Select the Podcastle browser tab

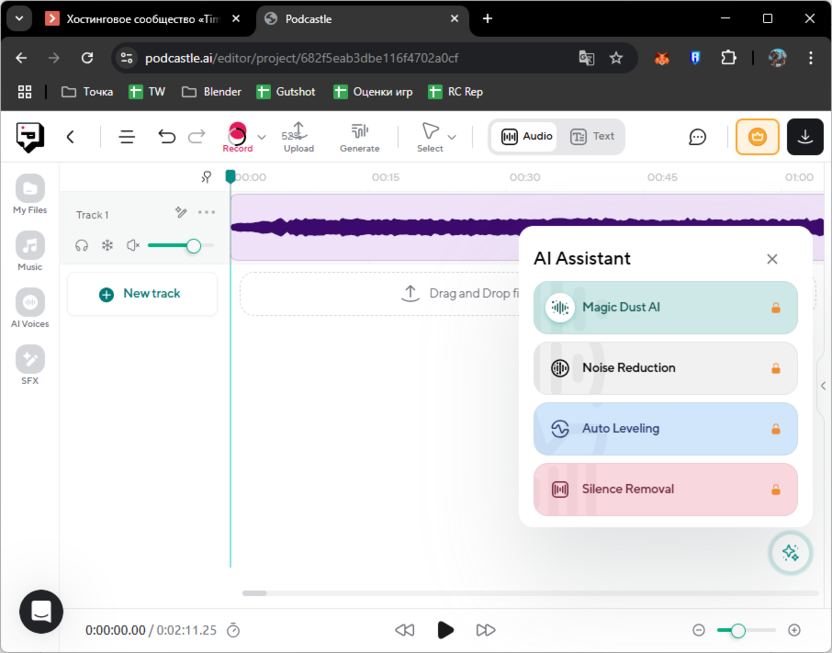(x=362, y=19)
